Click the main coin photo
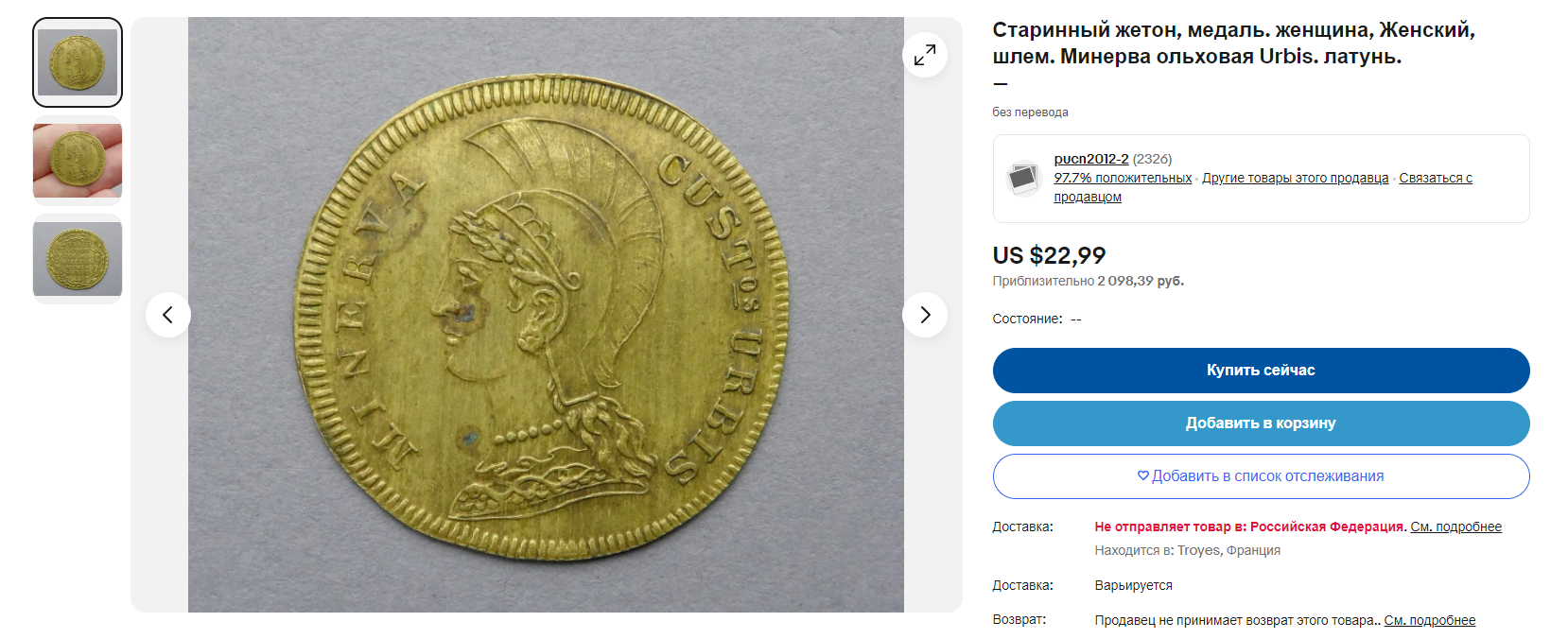This screenshot has width=1568, height=639. (546, 315)
